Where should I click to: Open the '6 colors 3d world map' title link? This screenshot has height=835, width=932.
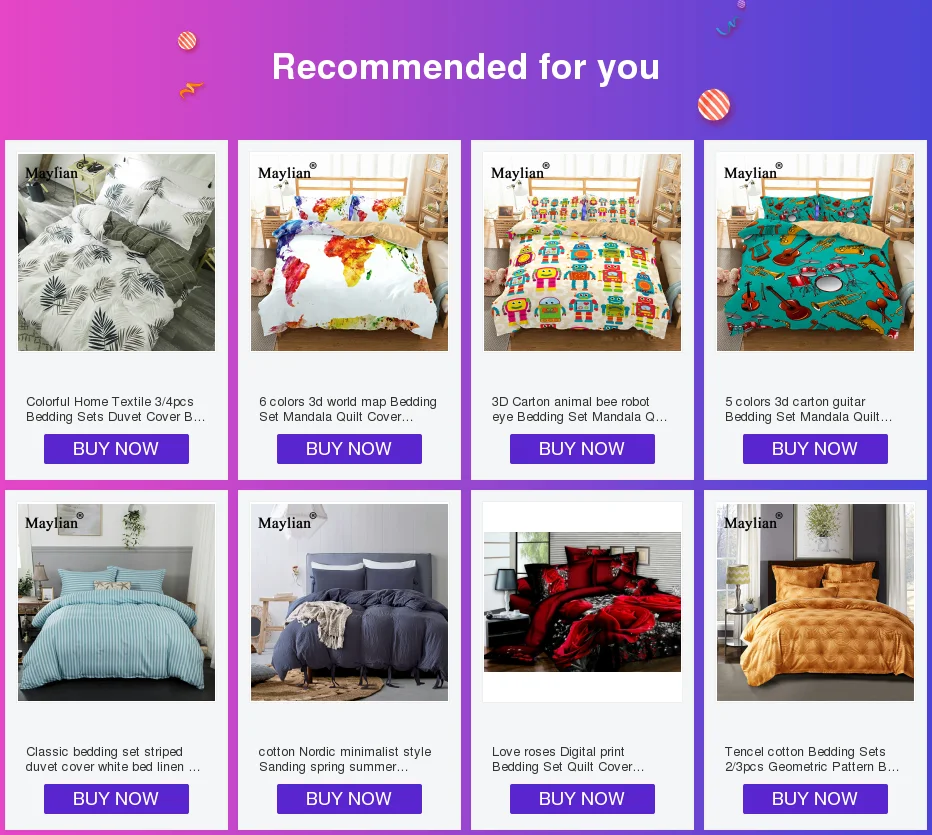(x=348, y=409)
